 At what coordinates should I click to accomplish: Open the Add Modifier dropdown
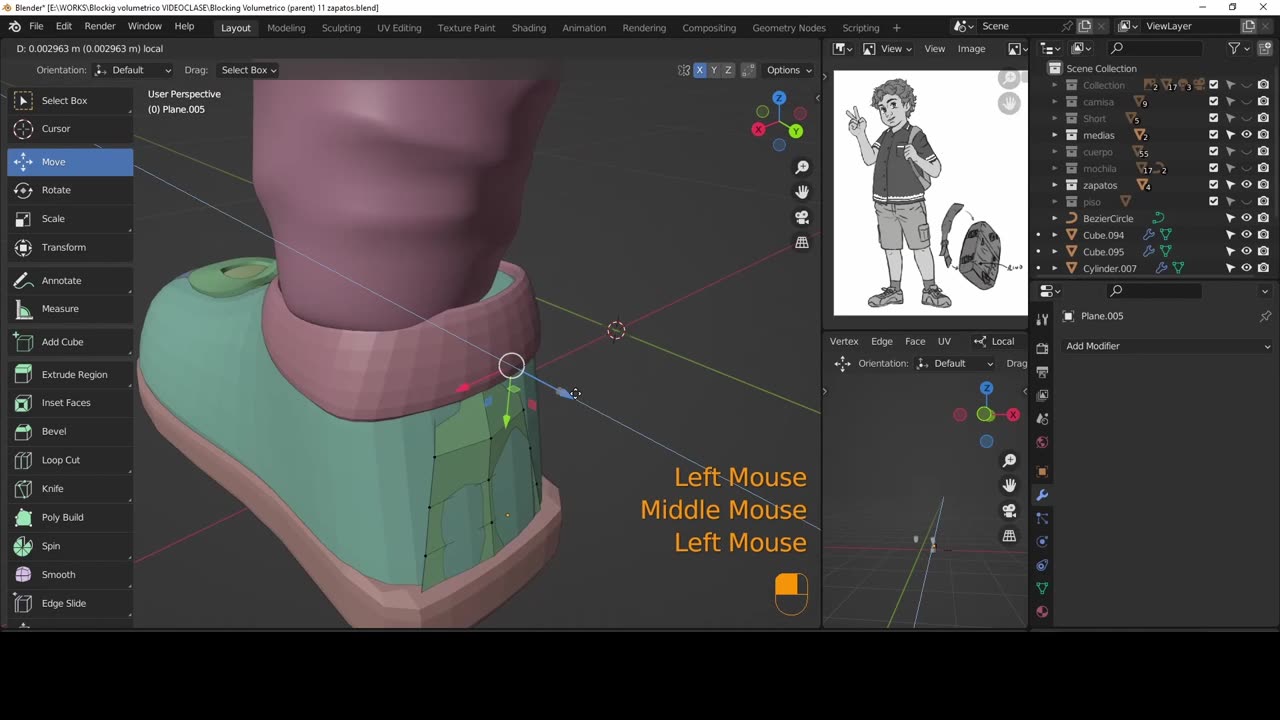coord(1167,346)
